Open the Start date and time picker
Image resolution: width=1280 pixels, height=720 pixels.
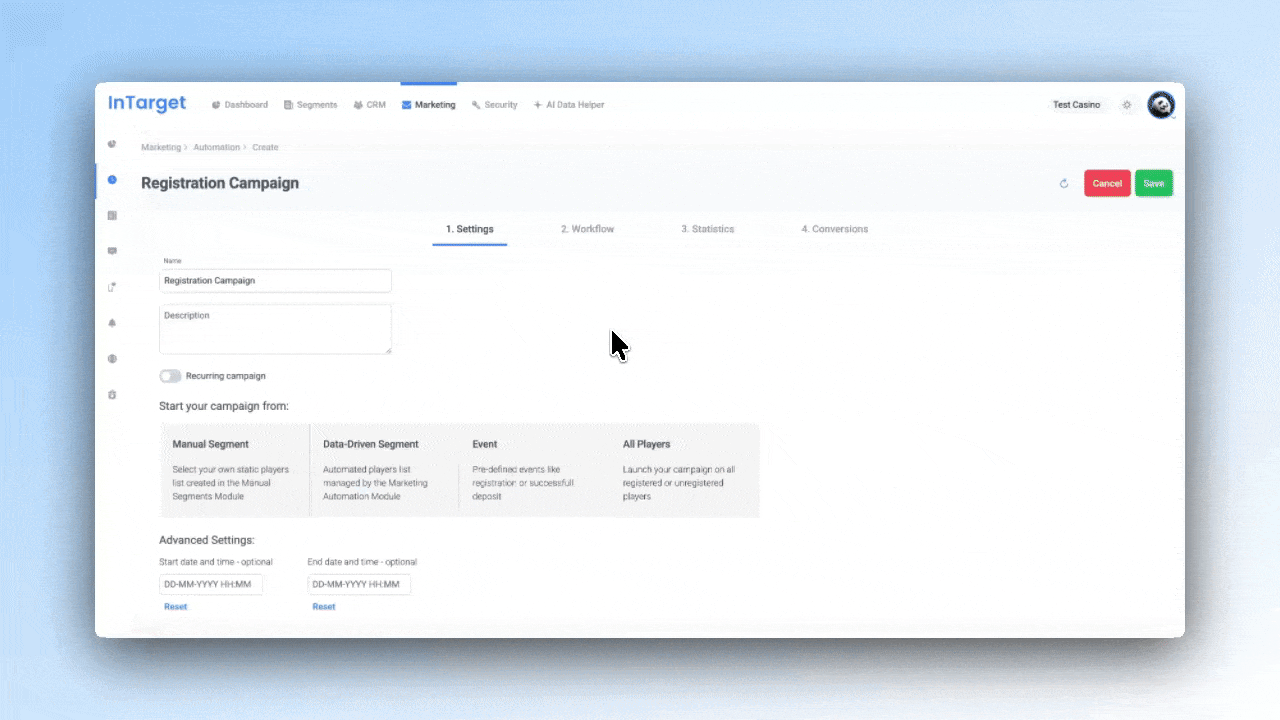(211, 584)
